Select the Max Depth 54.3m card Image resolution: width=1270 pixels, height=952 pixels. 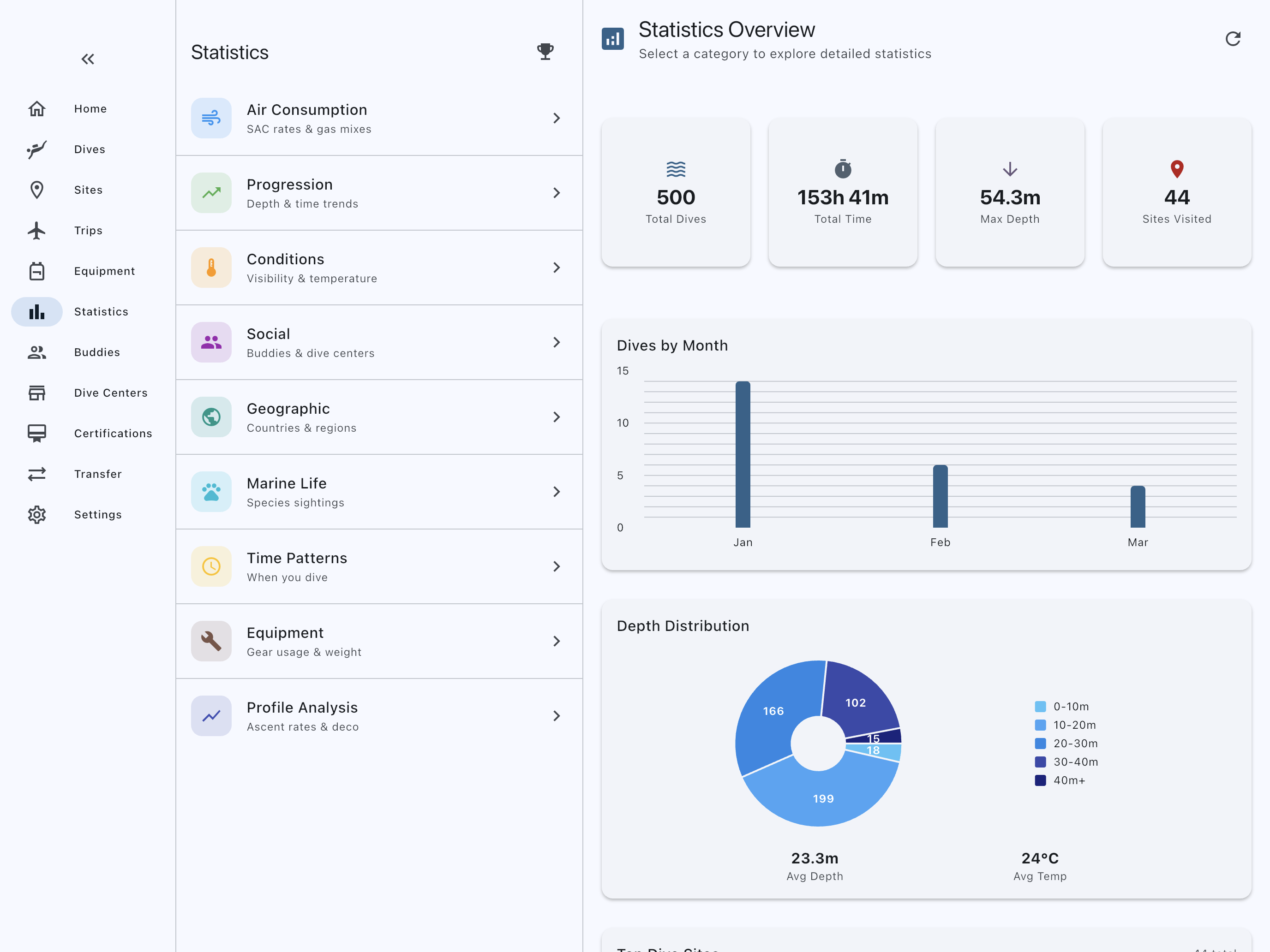click(x=1010, y=192)
